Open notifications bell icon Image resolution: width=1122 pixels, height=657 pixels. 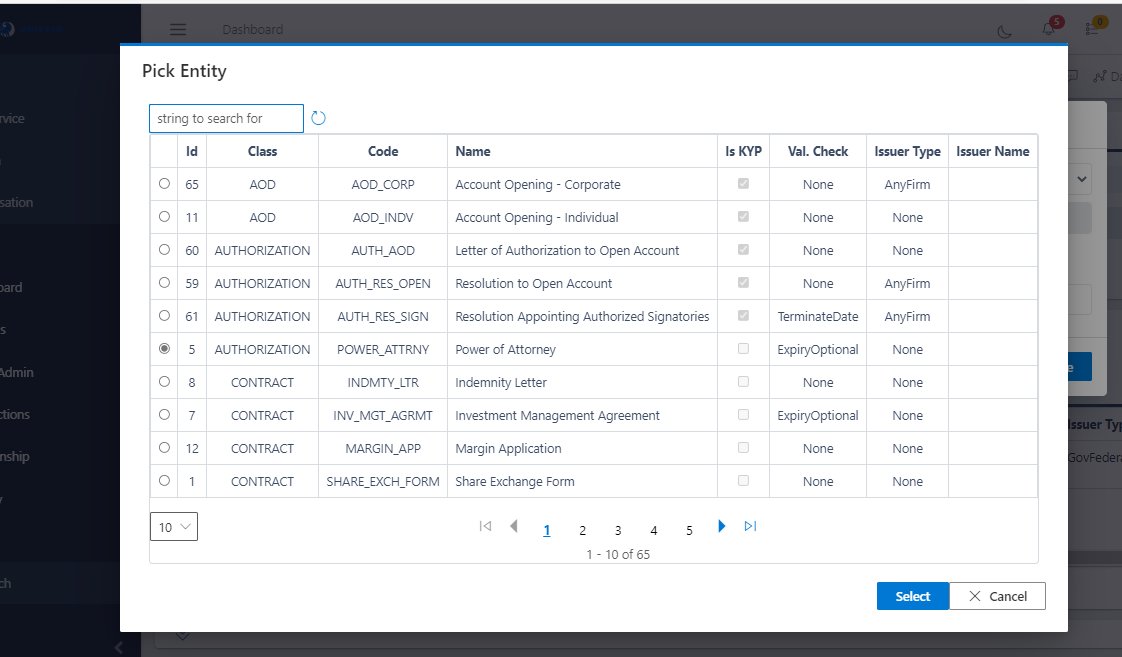tap(1048, 29)
